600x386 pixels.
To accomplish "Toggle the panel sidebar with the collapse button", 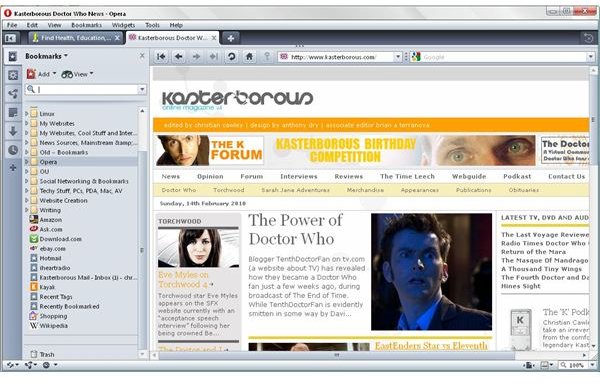I will tap(11, 38).
